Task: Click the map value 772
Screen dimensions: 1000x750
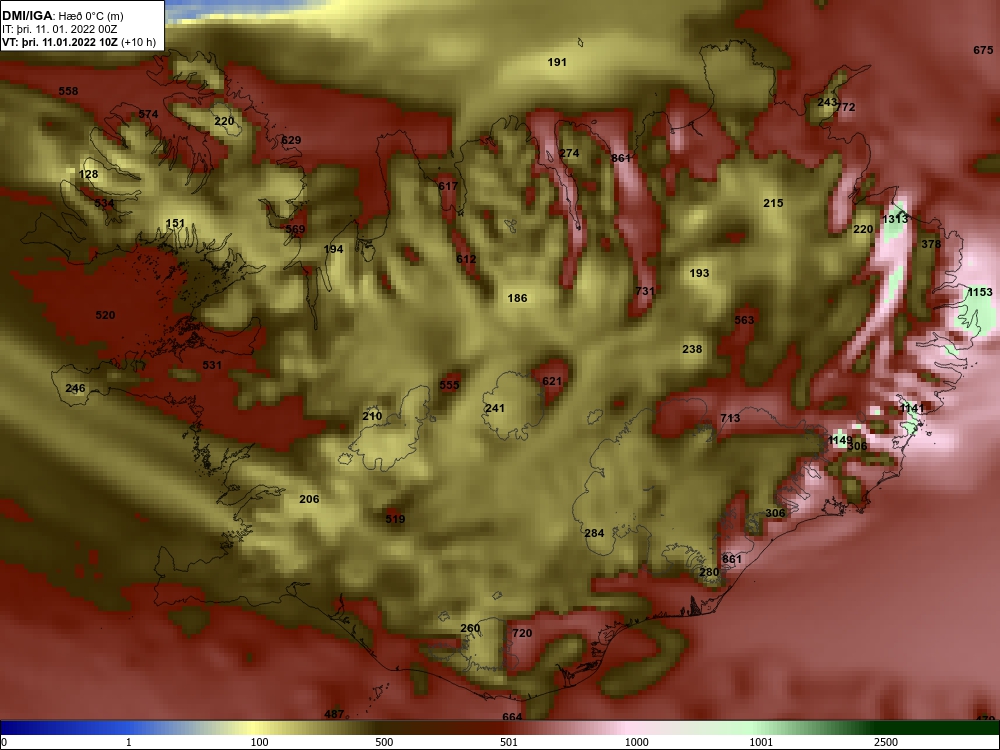Action: (x=846, y=107)
